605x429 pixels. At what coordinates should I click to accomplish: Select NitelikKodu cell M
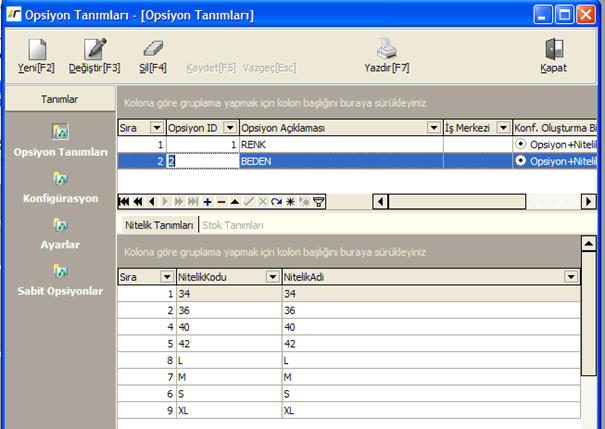point(229,377)
